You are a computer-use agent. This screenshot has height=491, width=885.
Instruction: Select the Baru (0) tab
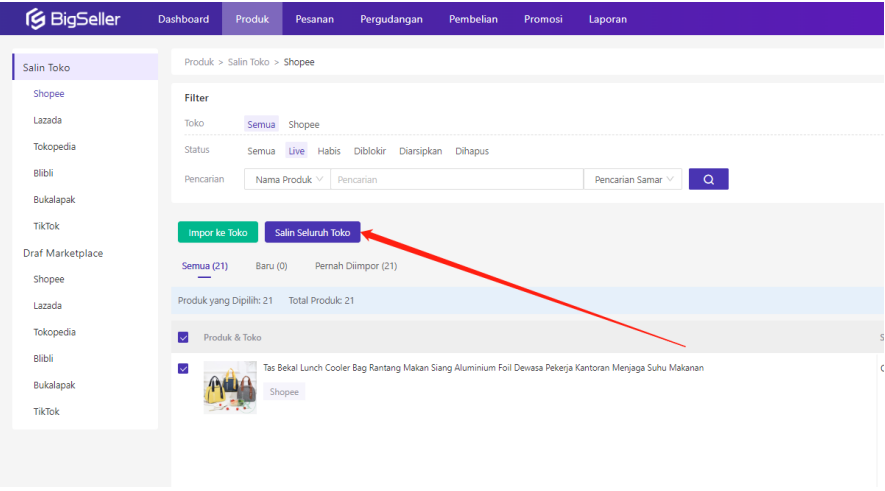click(x=271, y=266)
